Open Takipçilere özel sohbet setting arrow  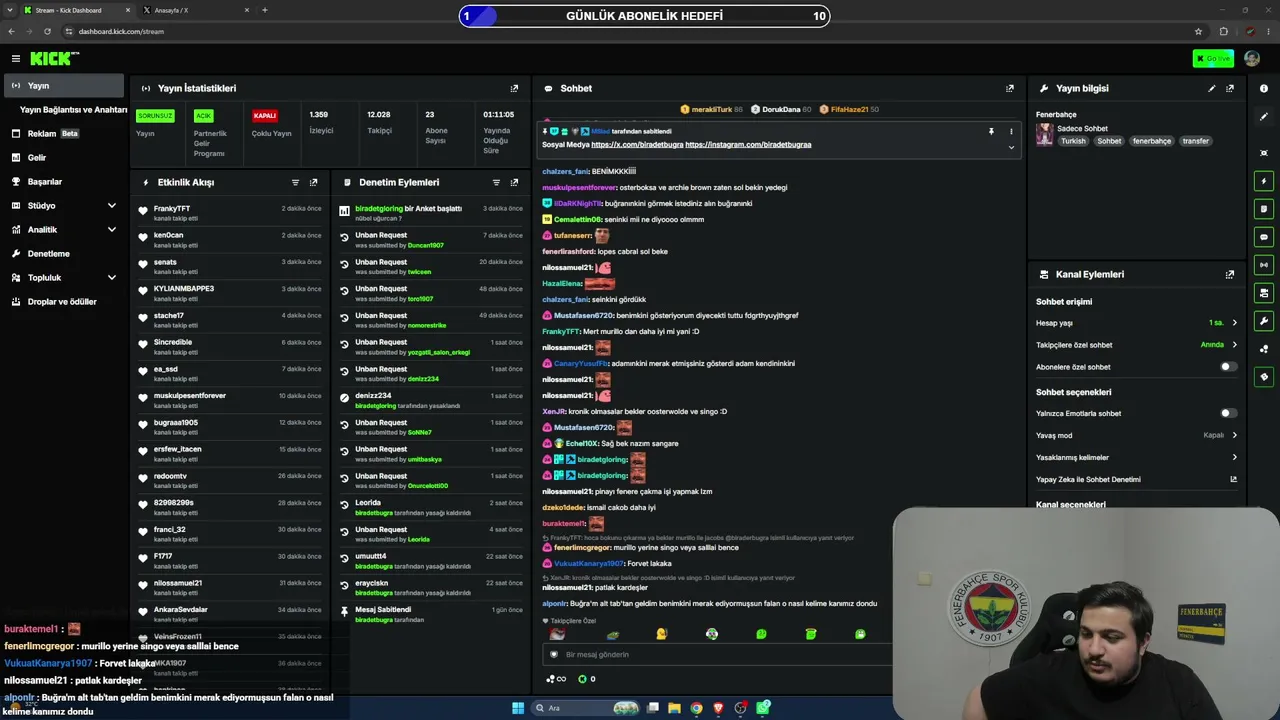pyautogui.click(x=1234, y=345)
